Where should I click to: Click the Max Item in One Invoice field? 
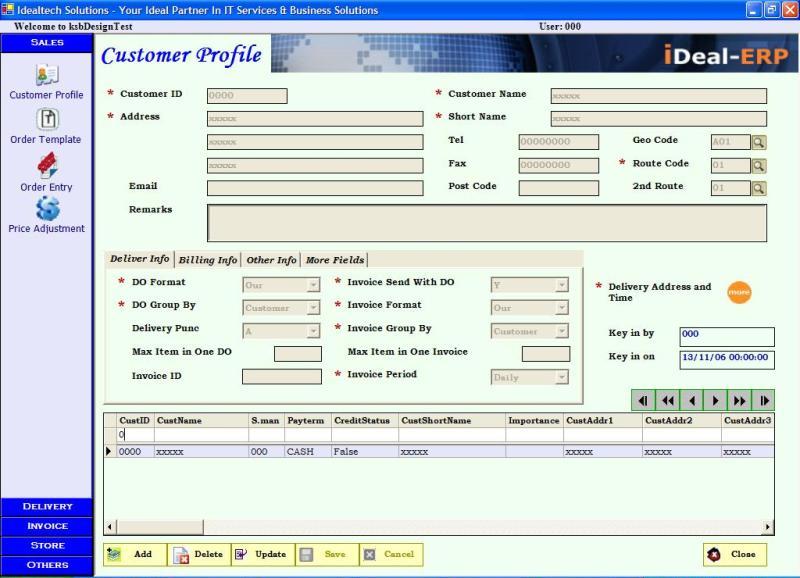pos(546,354)
